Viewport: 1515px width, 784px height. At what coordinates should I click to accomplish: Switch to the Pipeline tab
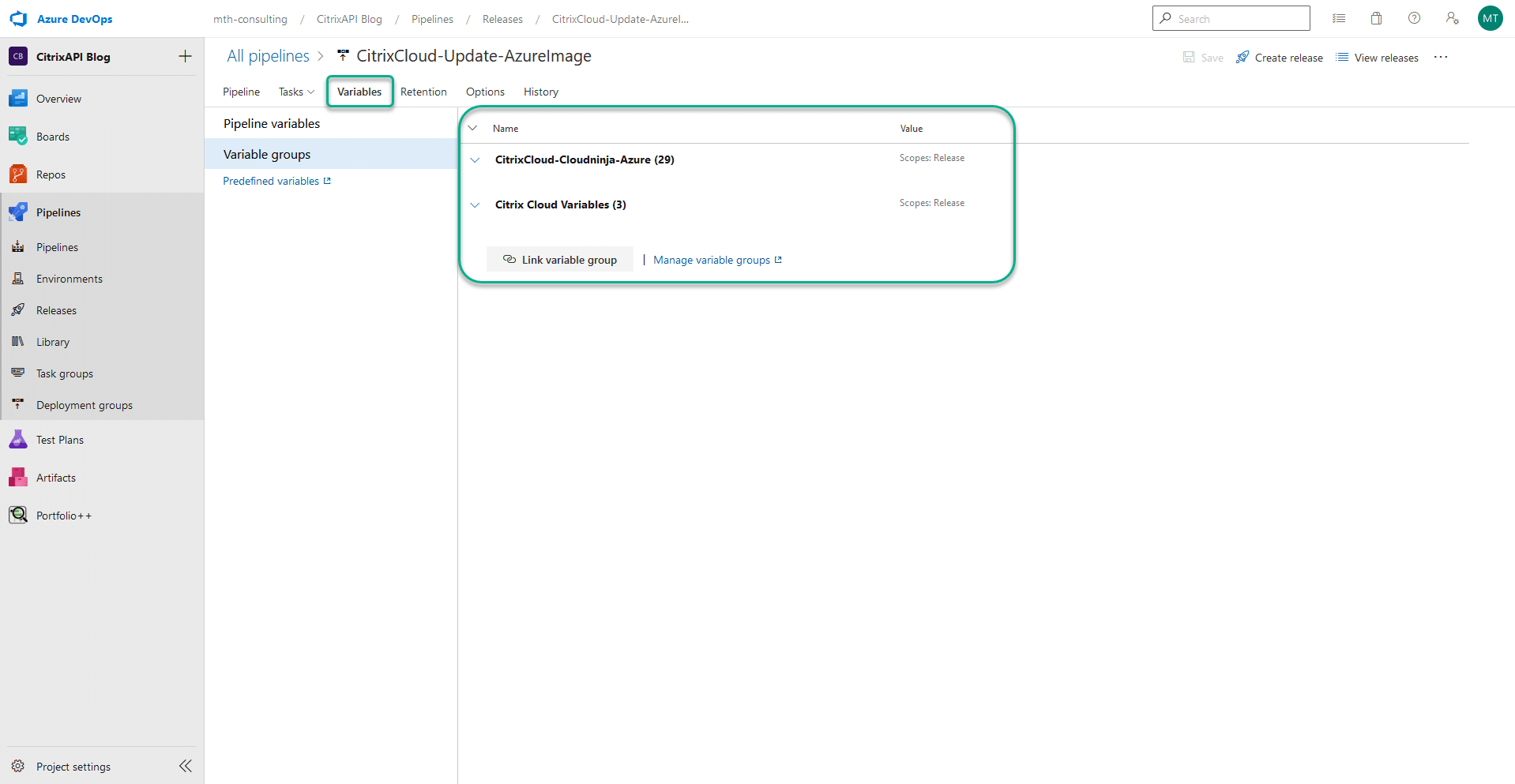[241, 92]
